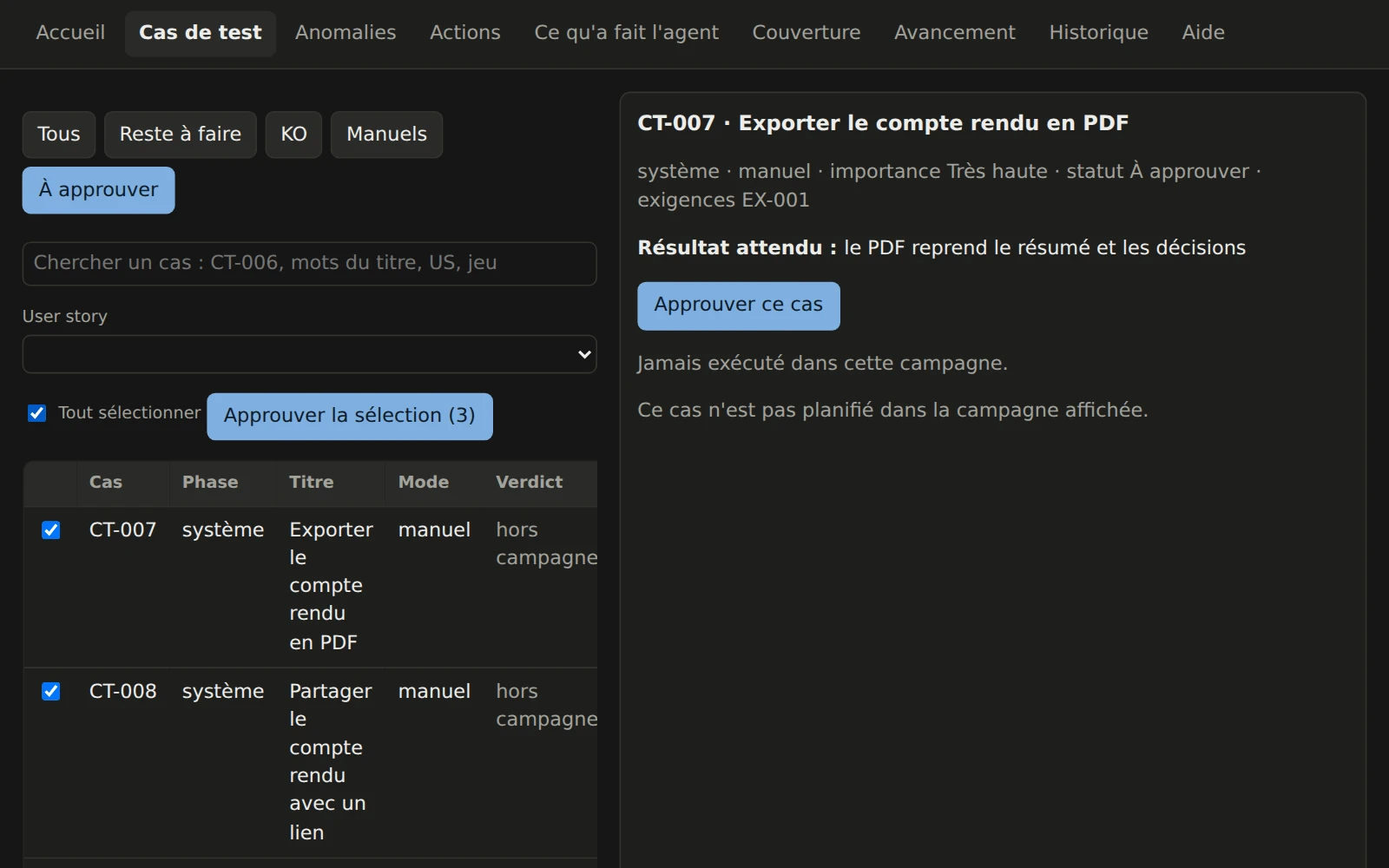Click the Approuver ce cas button
The width and height of the screenshot is (1389, 868).
[x=739, y=306]
